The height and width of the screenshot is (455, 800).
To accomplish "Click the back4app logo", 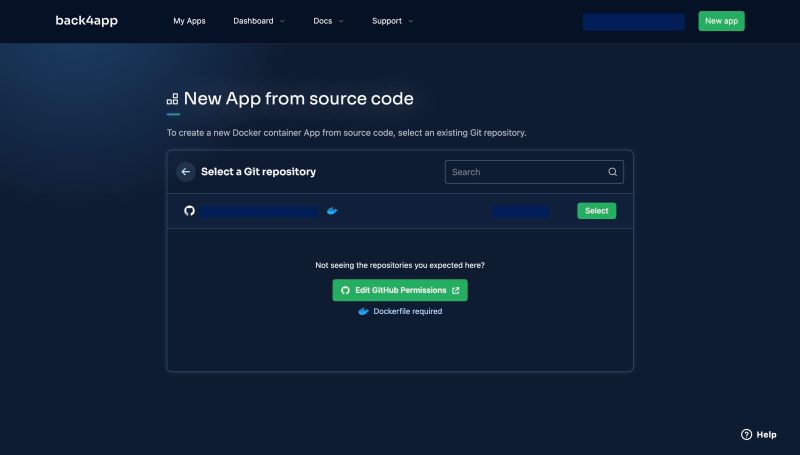I will point(86,20).
